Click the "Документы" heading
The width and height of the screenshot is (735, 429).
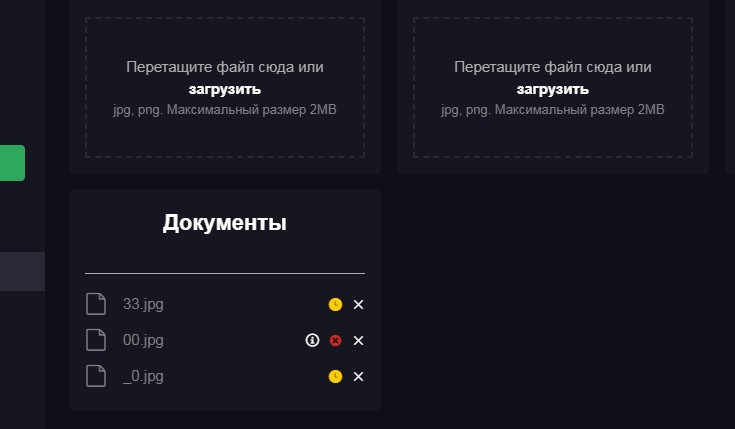(225, 223)
